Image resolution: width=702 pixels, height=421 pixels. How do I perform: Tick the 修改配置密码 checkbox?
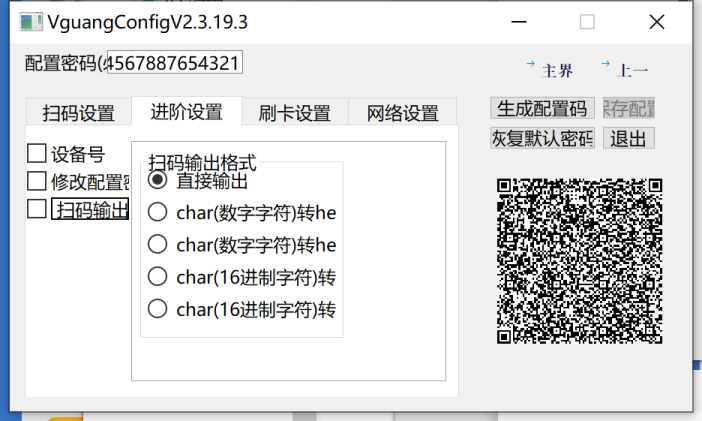click(37, 181)
